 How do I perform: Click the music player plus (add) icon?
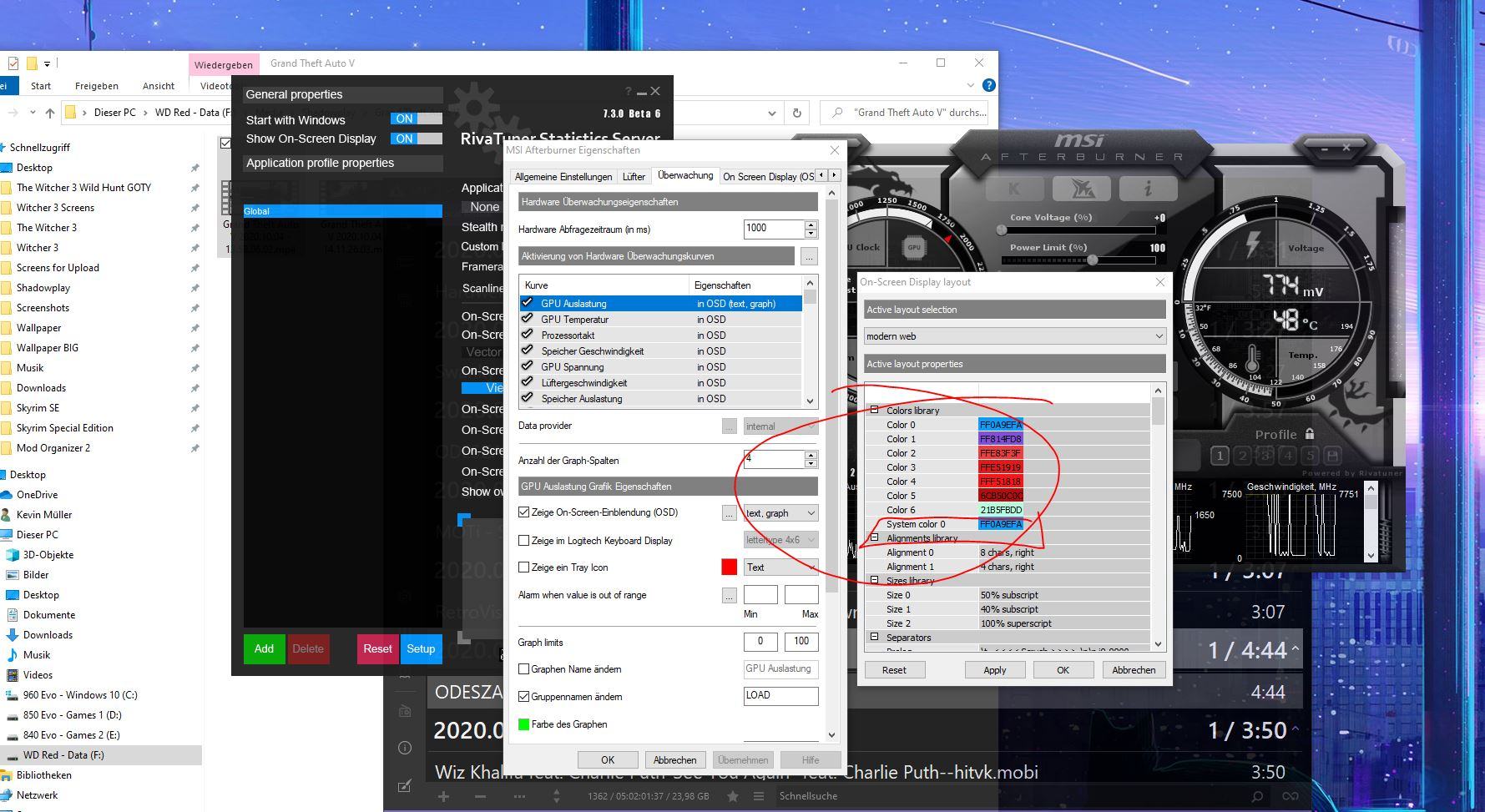tap(443, 796)
